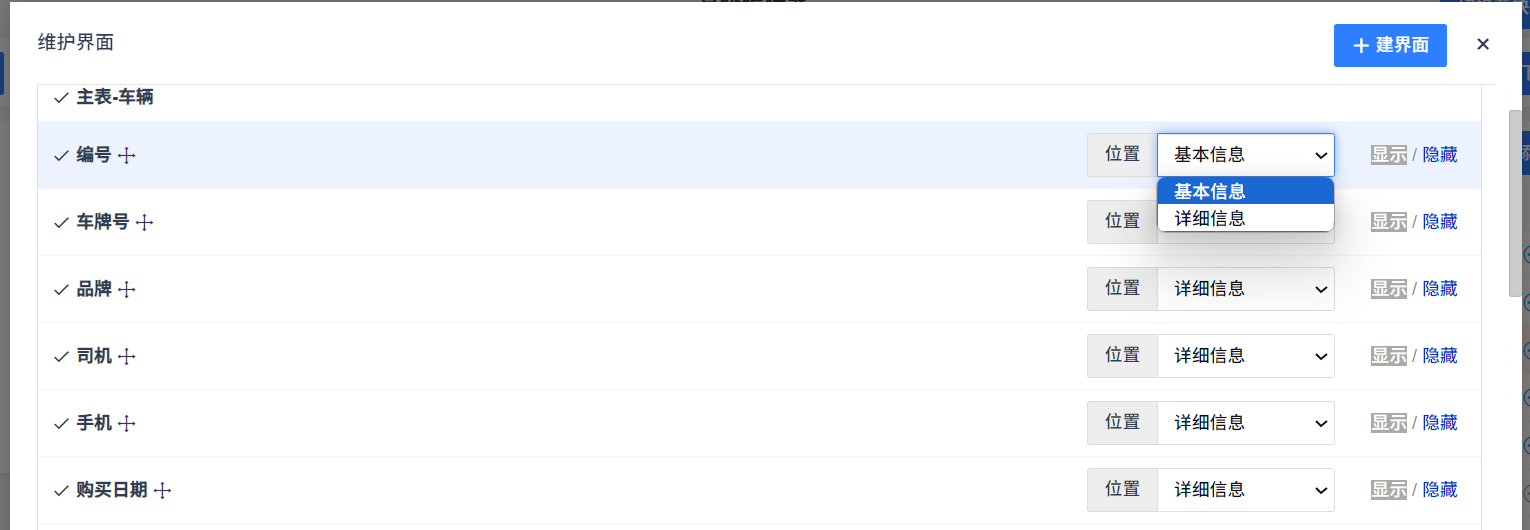Viewport: 1530px width, 530px height.
Task: Click the move icon next to 车牌号
Action: (145, 223)
